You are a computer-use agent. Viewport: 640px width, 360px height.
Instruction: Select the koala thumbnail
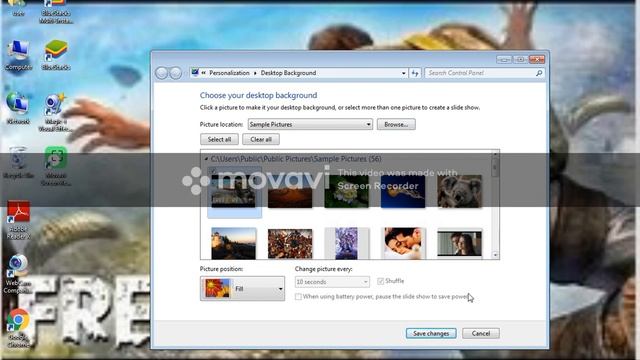(x=459, y=192)
